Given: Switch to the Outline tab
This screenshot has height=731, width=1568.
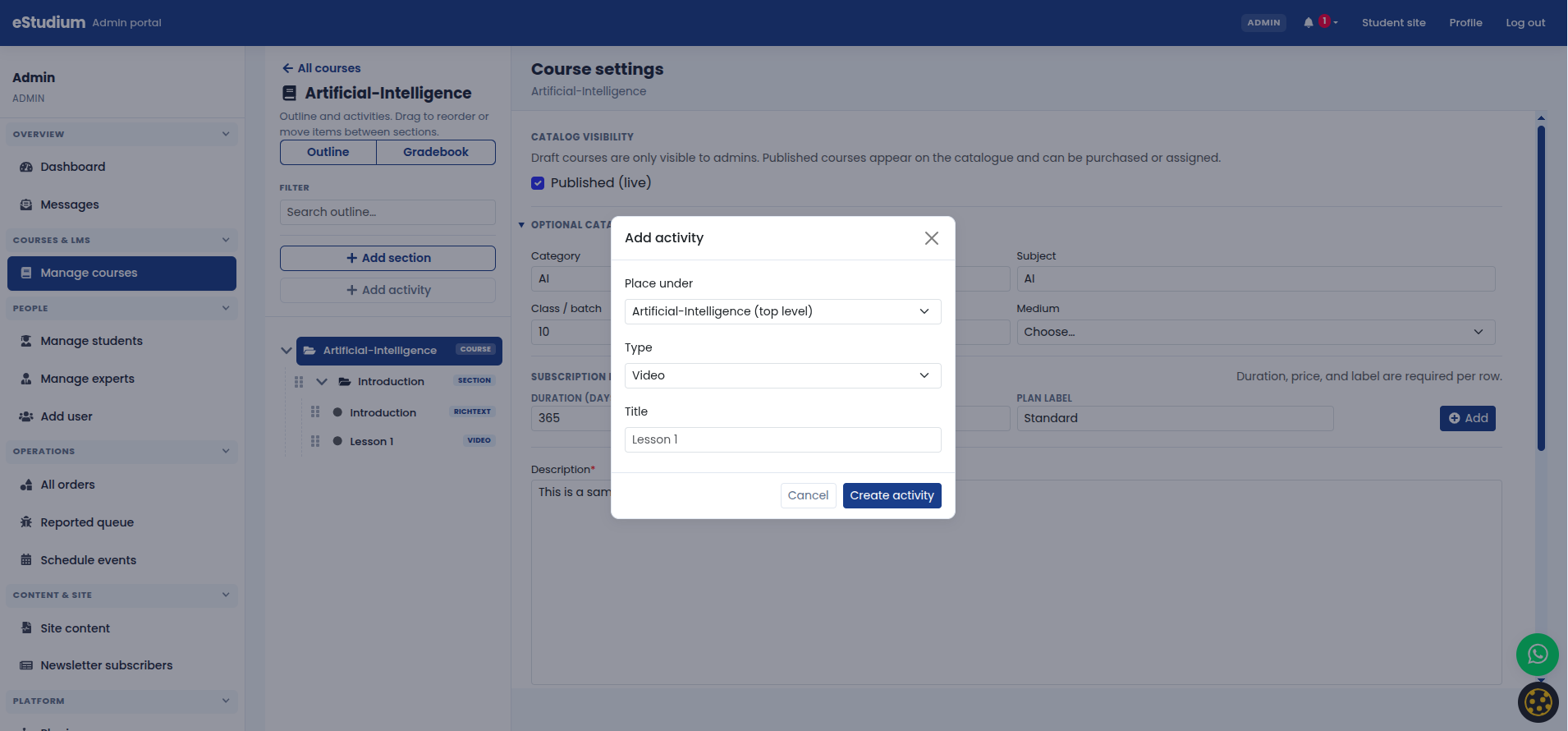Looking at the screenshot, I should point(328,152).
